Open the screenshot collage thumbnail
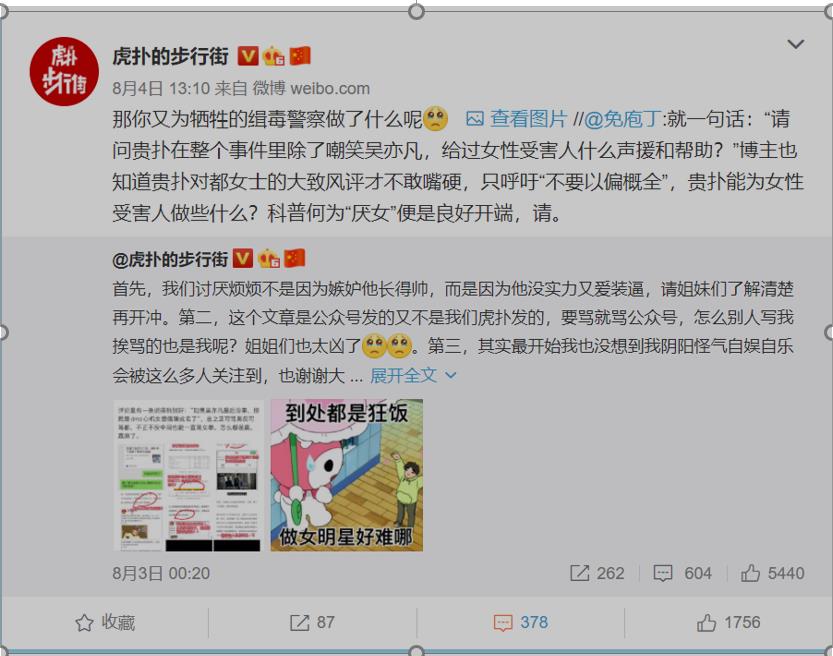 click(189, 475)
